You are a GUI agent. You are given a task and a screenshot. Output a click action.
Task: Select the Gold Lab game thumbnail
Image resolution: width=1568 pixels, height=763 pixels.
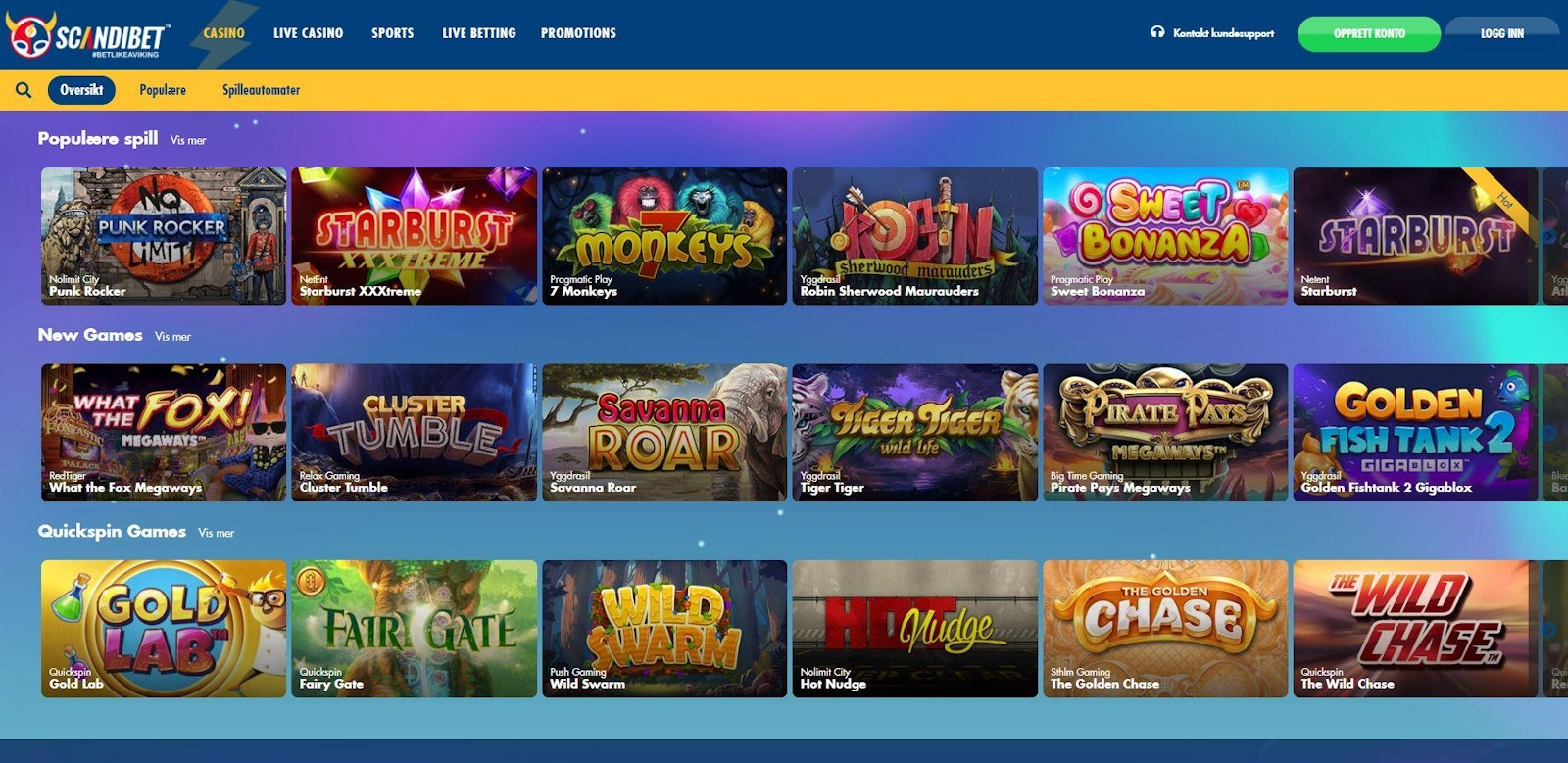click(164, 629)
